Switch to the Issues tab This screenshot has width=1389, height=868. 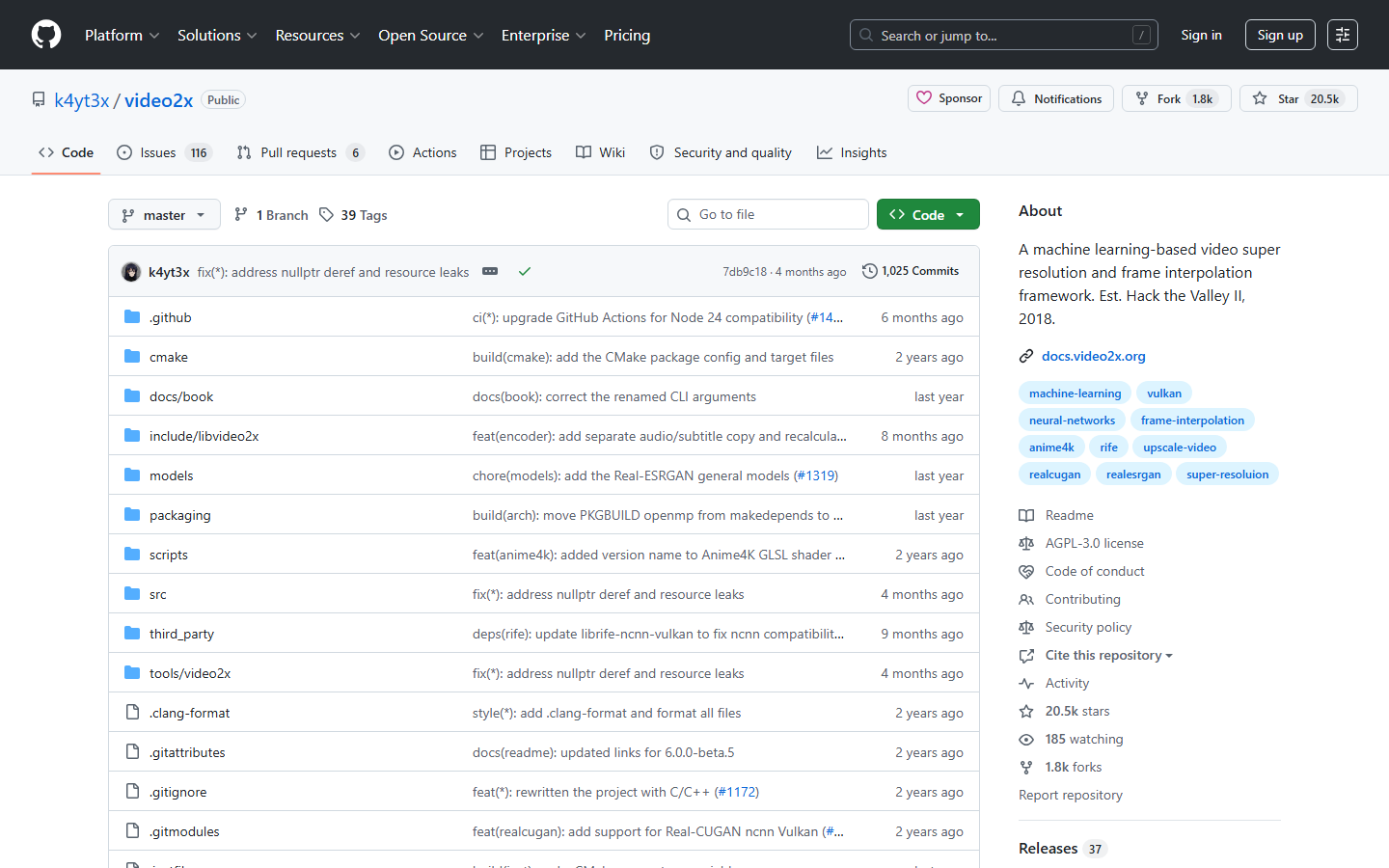point(163,152)
